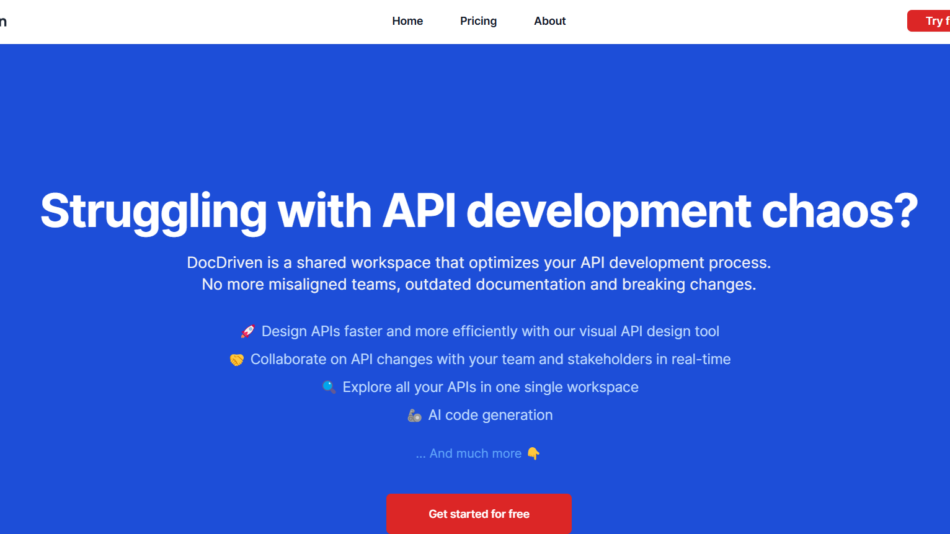Click the rocket emoji icon
Viewport: 950px width, 534px height.
pyautogui.click(x=248, y=332)
